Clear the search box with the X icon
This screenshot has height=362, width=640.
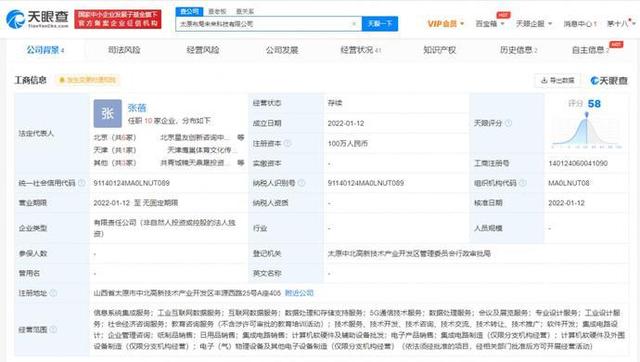pos(354,24)
